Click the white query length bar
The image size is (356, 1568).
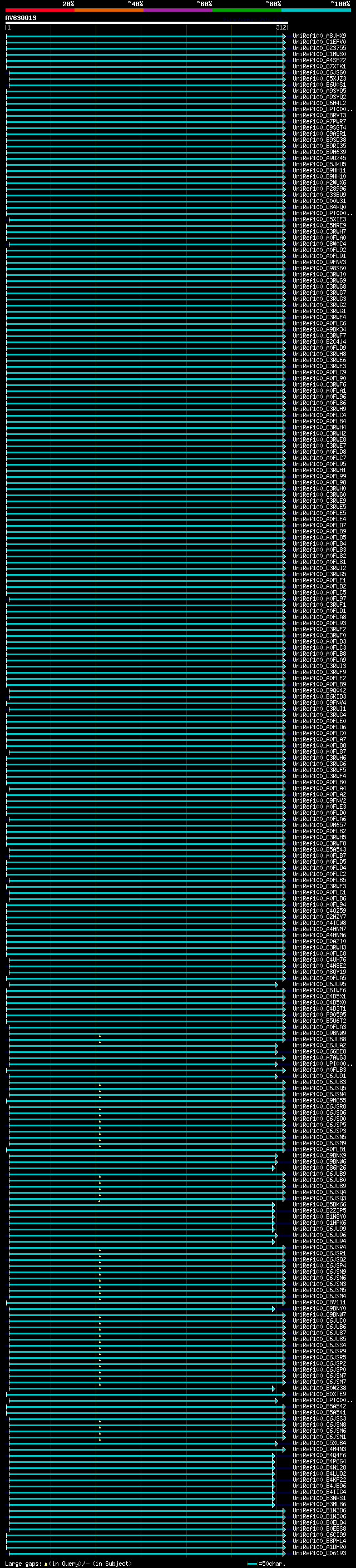click(147, 23)
